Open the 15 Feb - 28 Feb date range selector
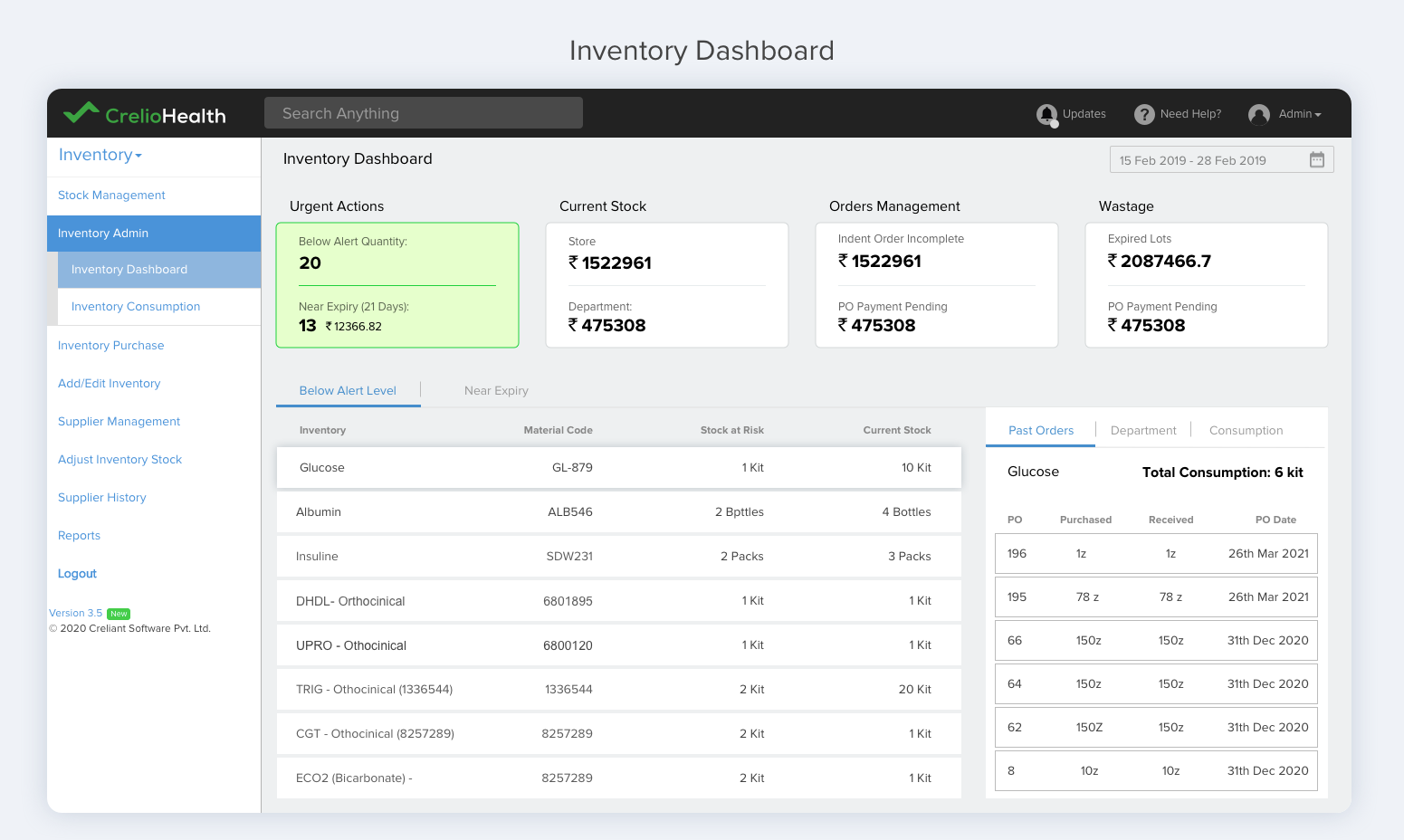Image resolution: width=1404 pixels, height=840 pixels. 1204,159
